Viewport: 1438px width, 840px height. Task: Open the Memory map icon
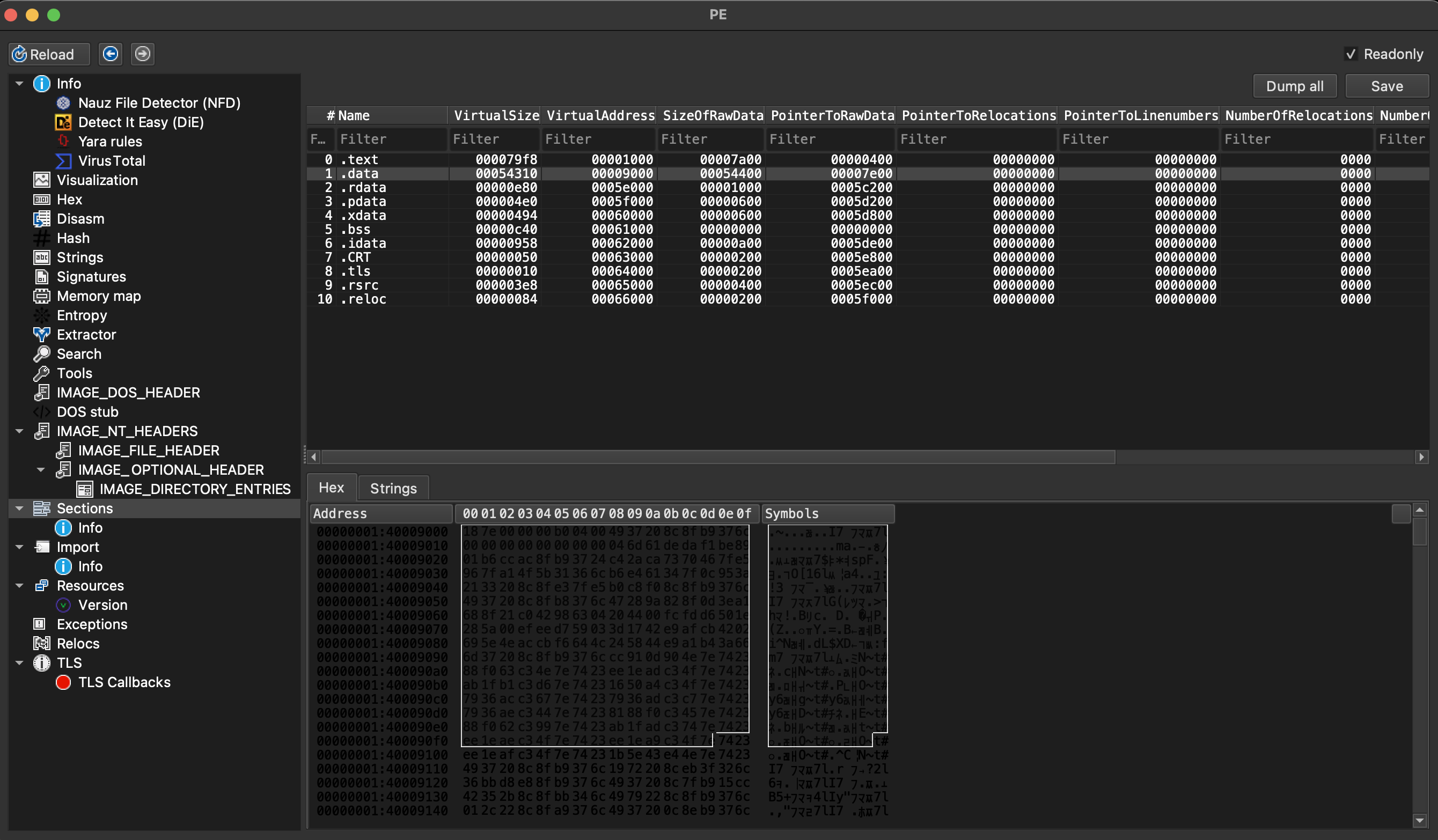pyautogui.click(x=42, y=296)
